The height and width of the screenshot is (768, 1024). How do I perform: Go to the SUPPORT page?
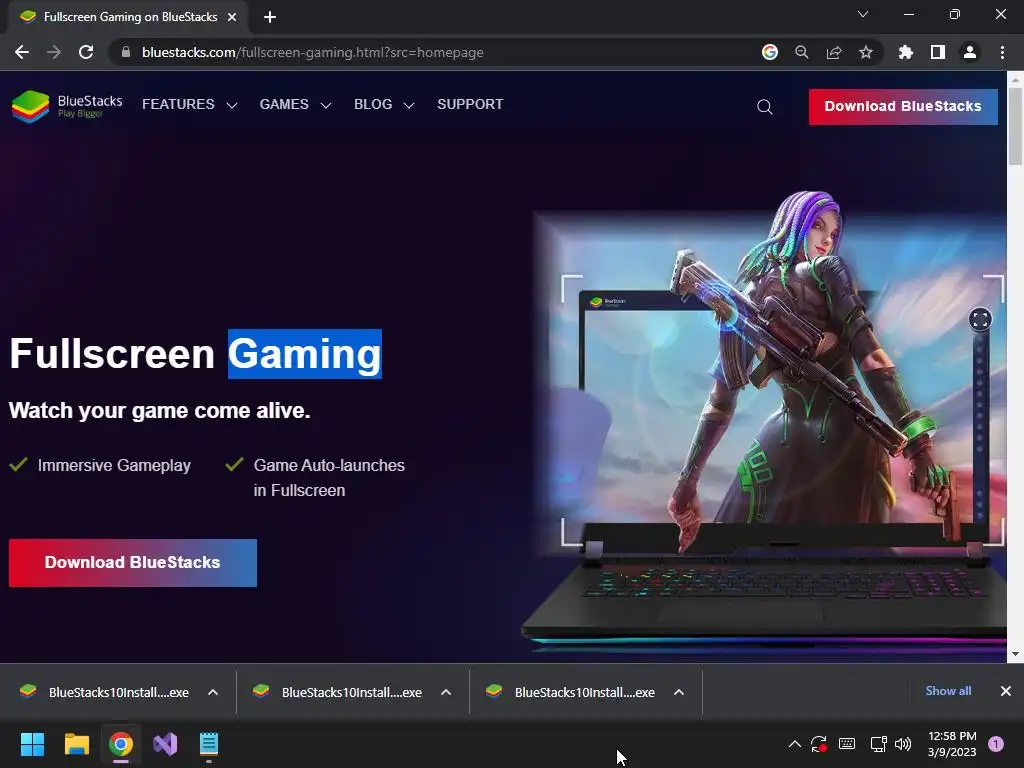(470, 104)
